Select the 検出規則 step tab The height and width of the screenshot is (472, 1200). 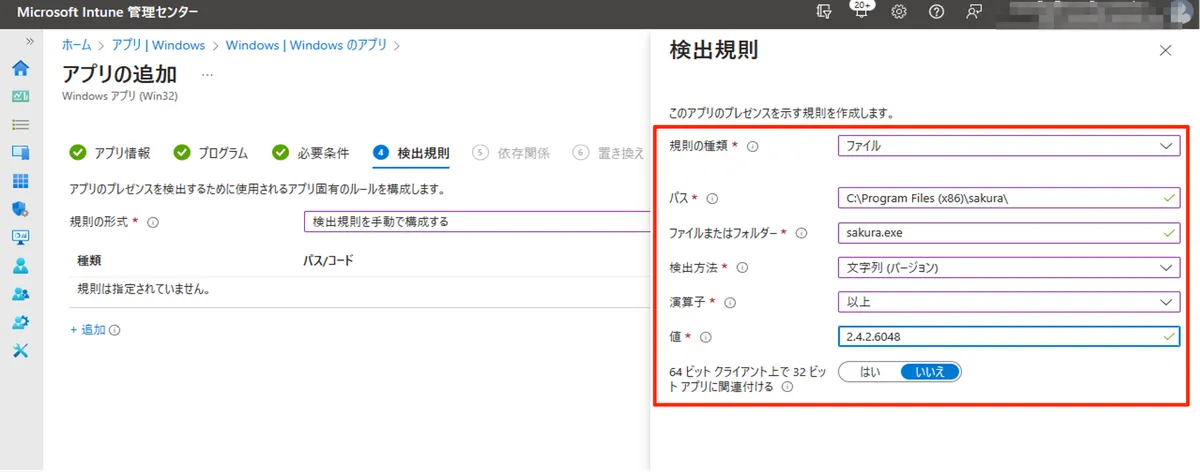tap(411, 153)
